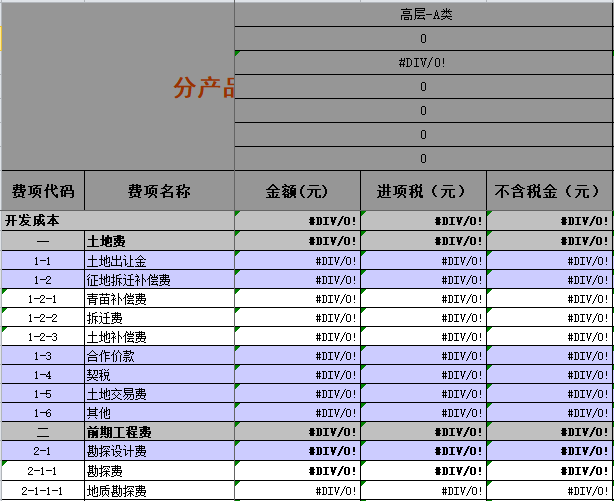Select the 不含税金(元) column header cell
This screenshot has width=614, height=501.
549,190
